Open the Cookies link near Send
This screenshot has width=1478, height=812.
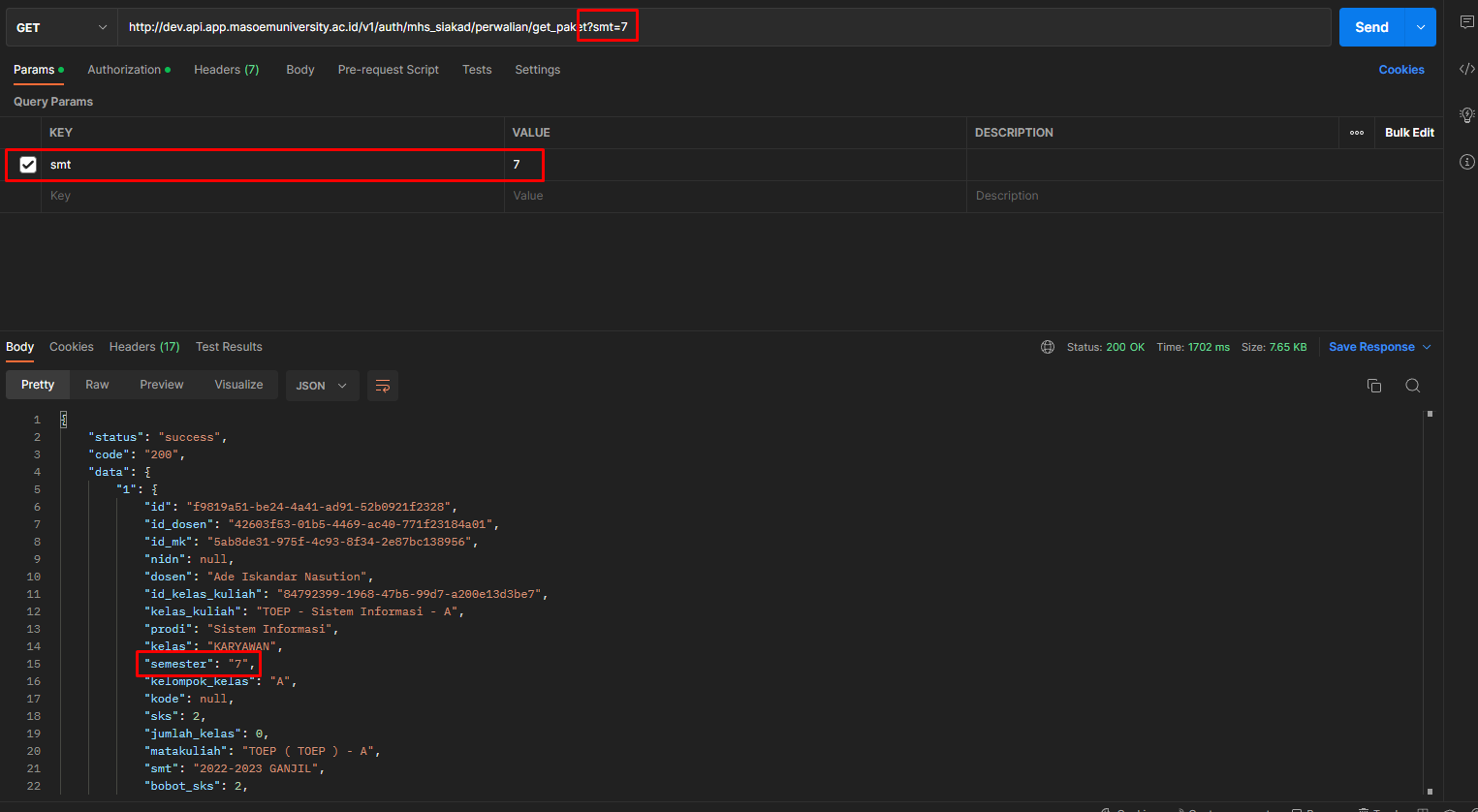(1401, 70)
